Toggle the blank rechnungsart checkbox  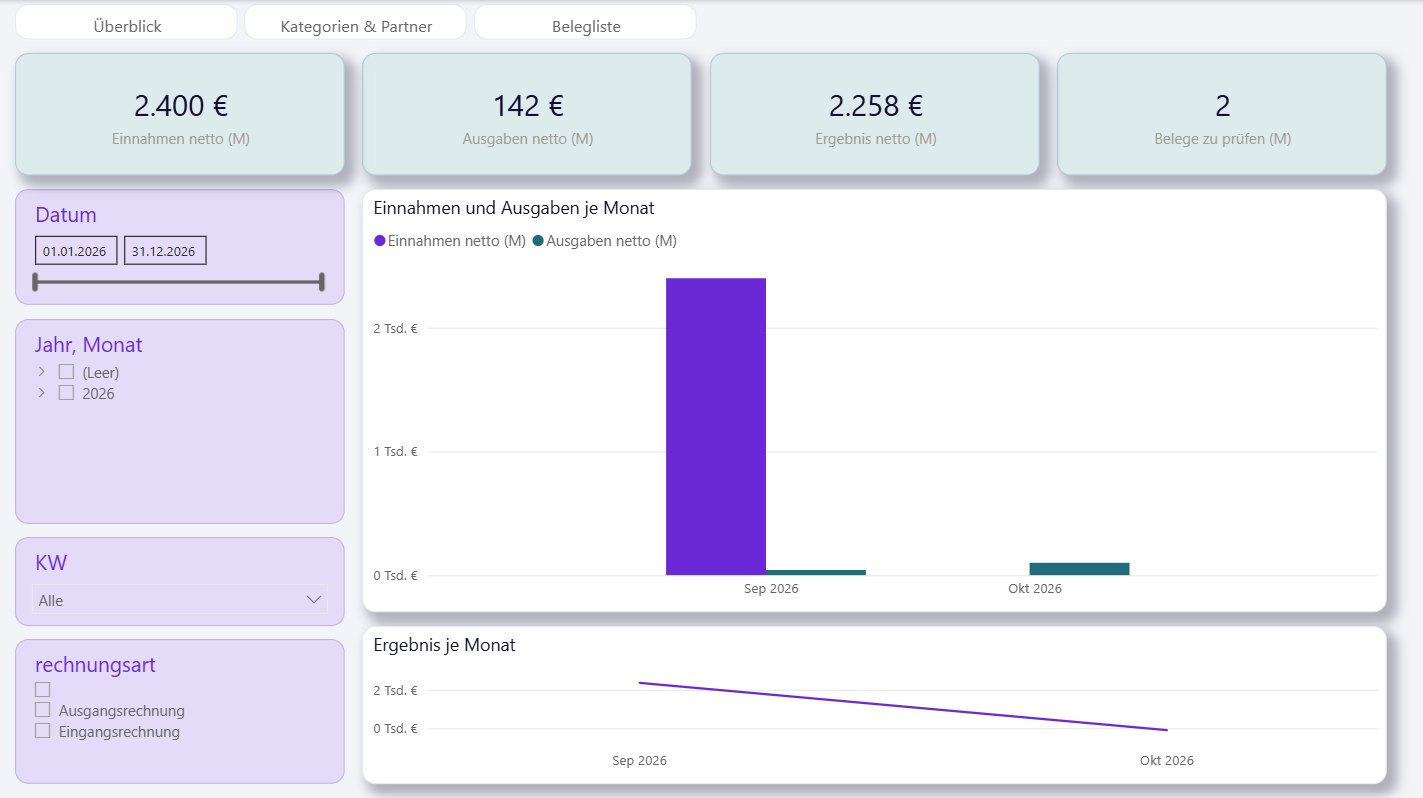coord(42,689)
